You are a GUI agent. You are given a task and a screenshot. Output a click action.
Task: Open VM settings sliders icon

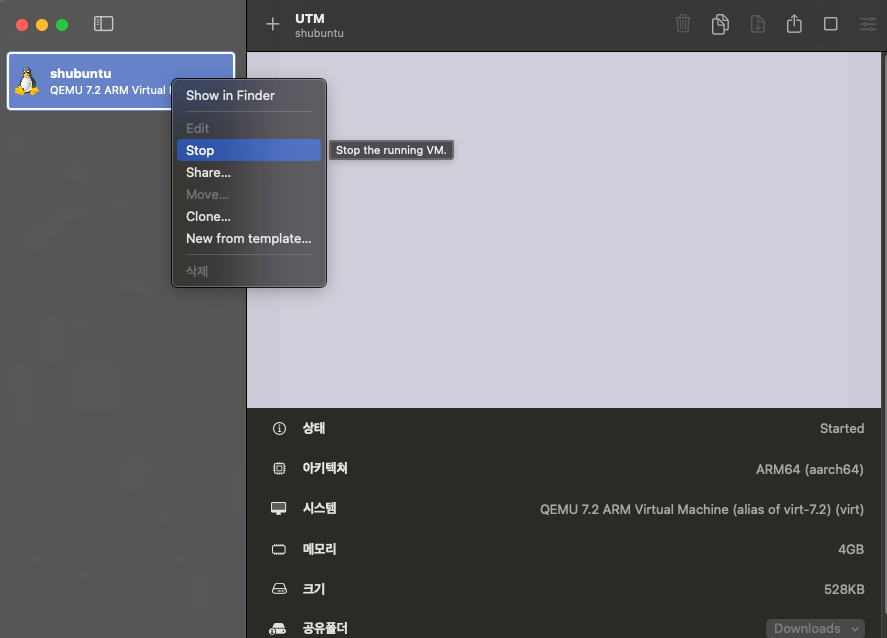pyautogui.click(x=868, y=24)
